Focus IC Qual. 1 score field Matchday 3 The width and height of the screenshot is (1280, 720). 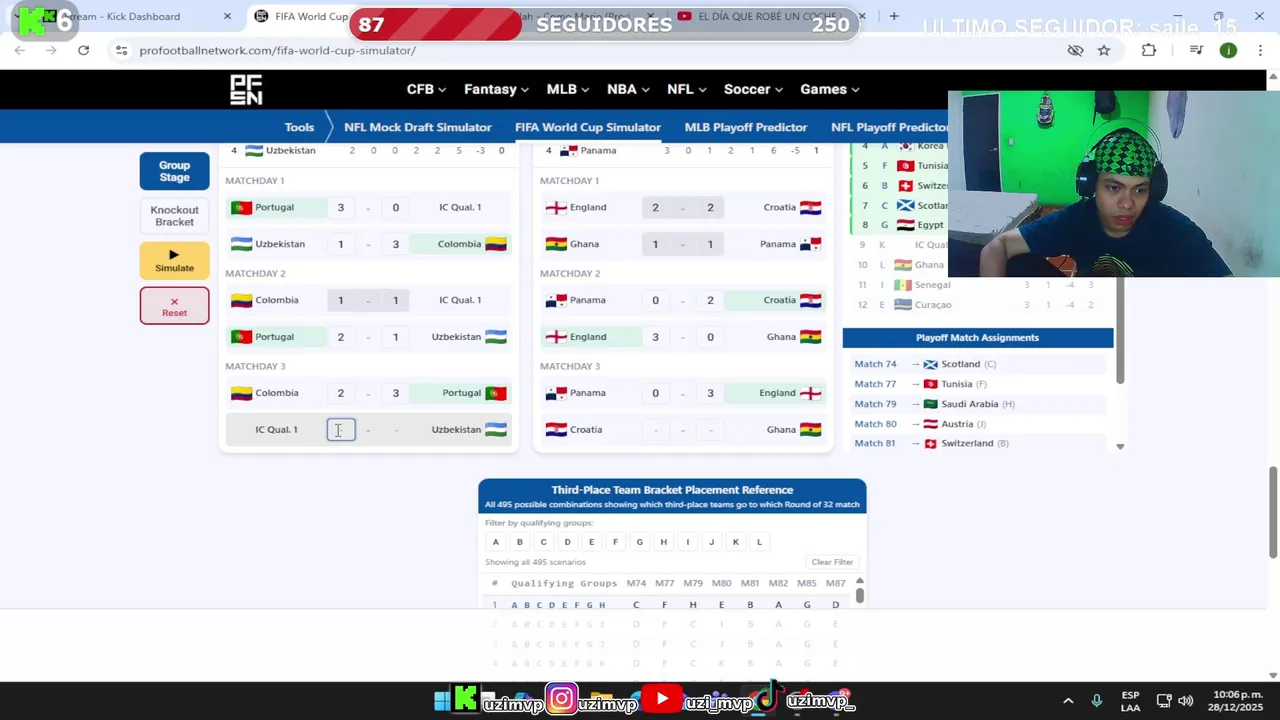pyautogui.click(x=340, y=430)
